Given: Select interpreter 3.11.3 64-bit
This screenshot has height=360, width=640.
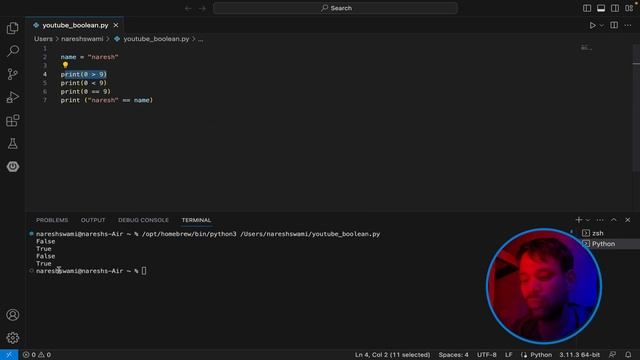Looking at the screenshot, I should [580, 355].
